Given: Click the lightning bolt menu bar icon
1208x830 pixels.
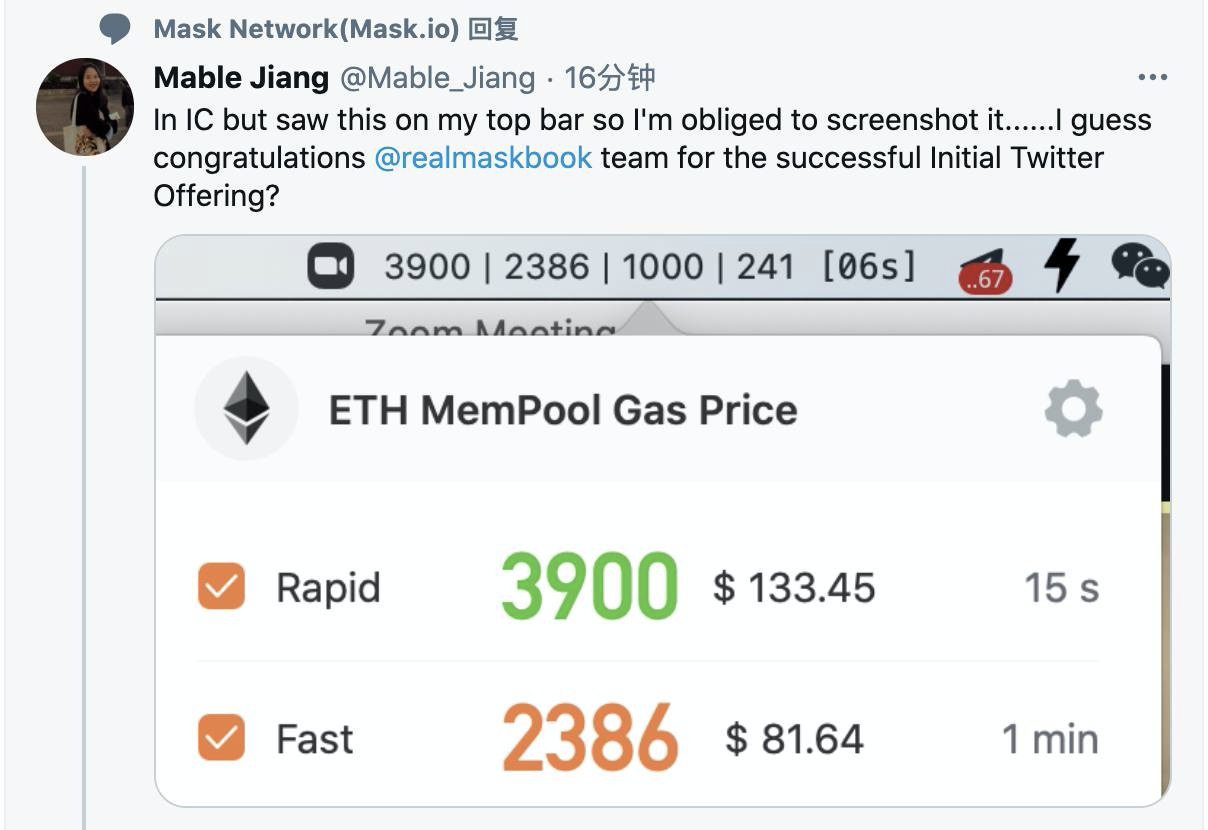Looking at the screenshot, I should (x=1062, y=266).
